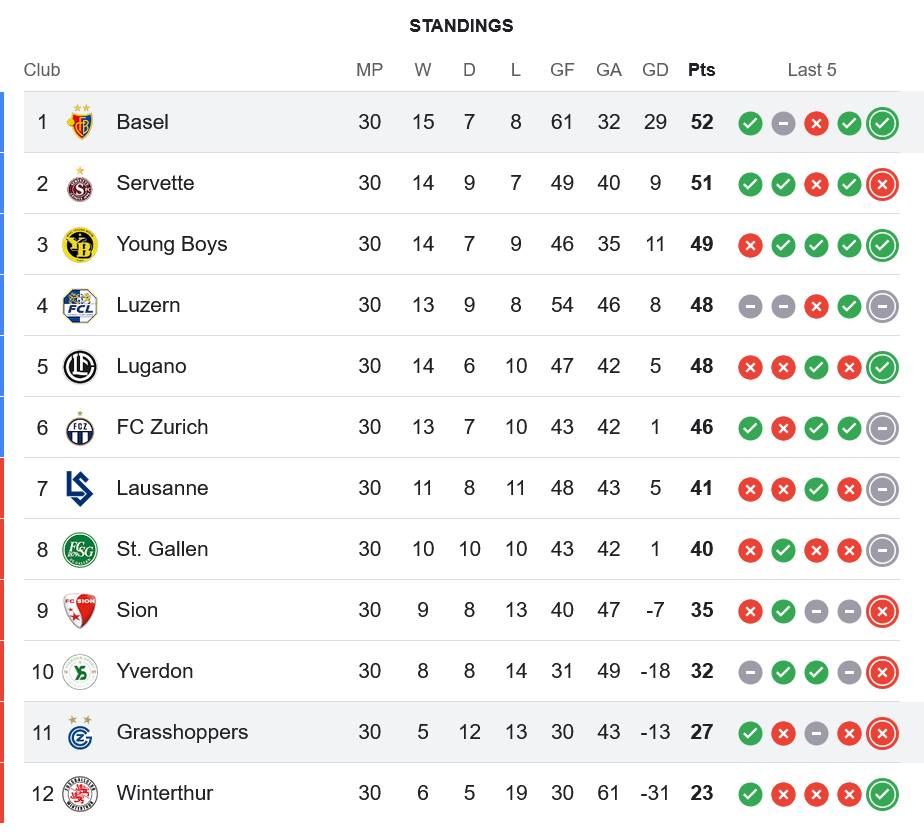Sort standings by Pts column header
Viewport: 924px width, 840px height.
(702, 70)
